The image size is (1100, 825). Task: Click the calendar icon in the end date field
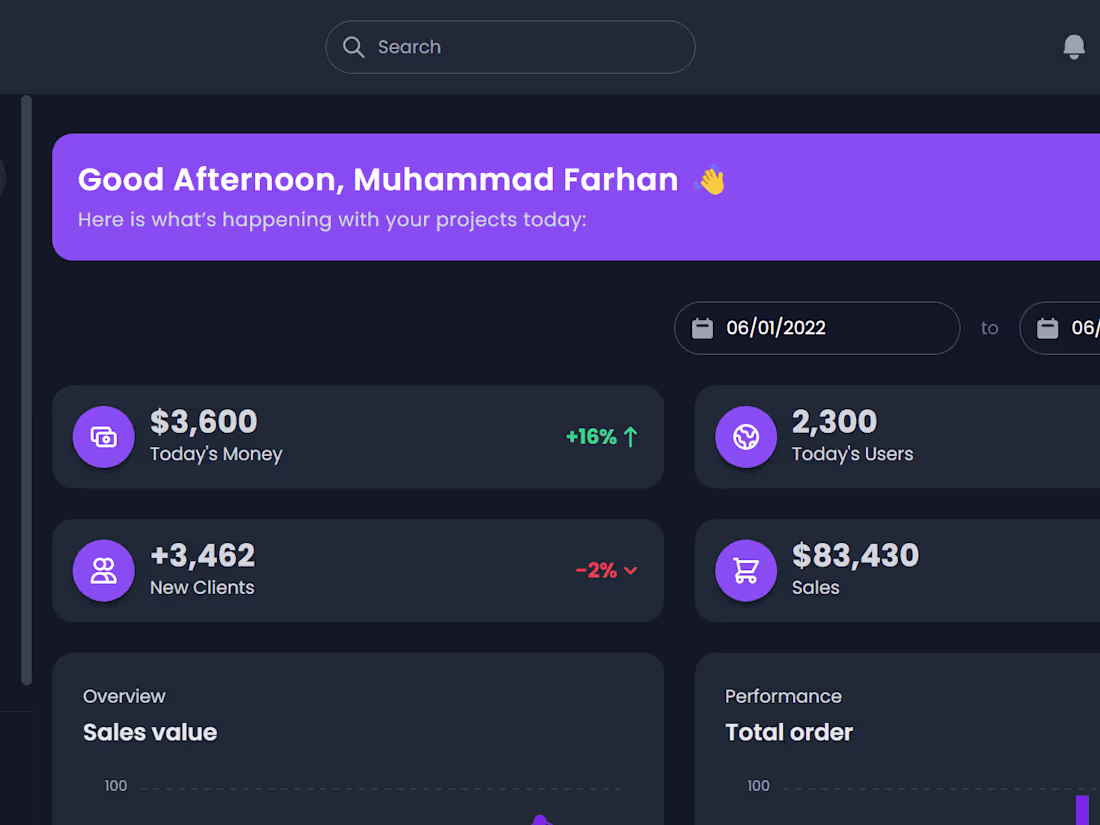[1047, 327]
